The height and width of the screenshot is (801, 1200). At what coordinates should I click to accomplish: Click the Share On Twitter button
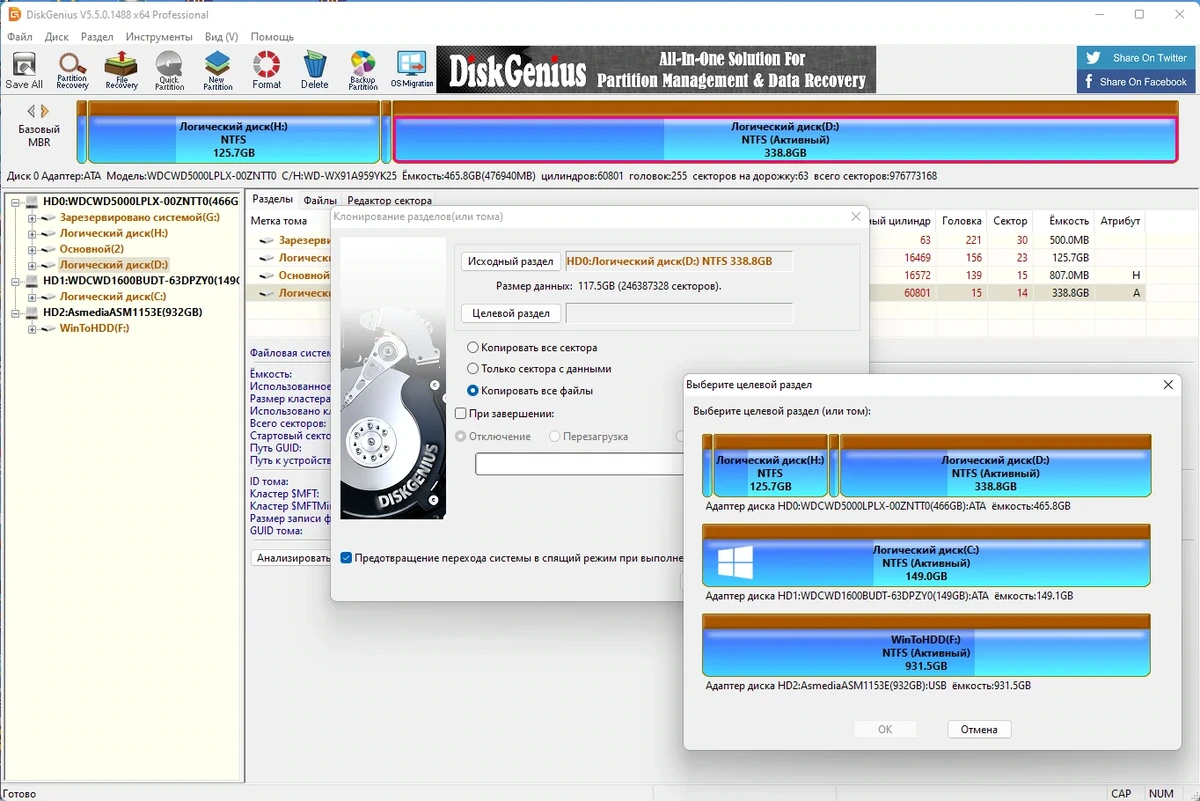point(1137,58)
